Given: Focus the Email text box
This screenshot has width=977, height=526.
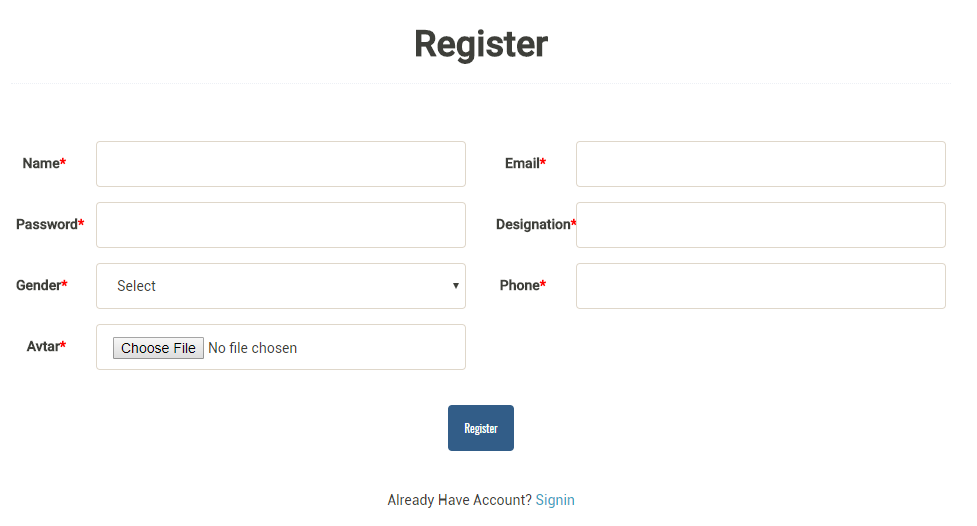Looking at the screenshot, I should click(x=760, y=164).
